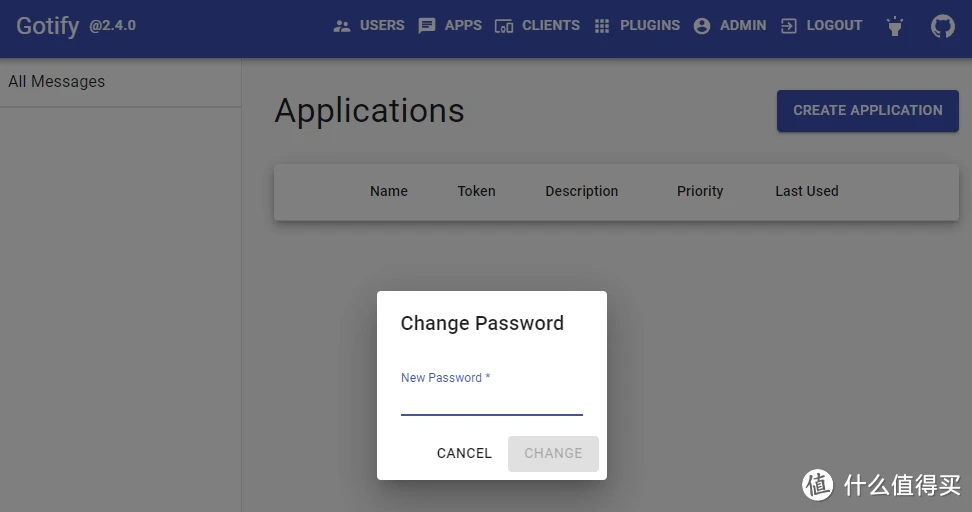Click the Change button in dialog

tap(553, 453)
